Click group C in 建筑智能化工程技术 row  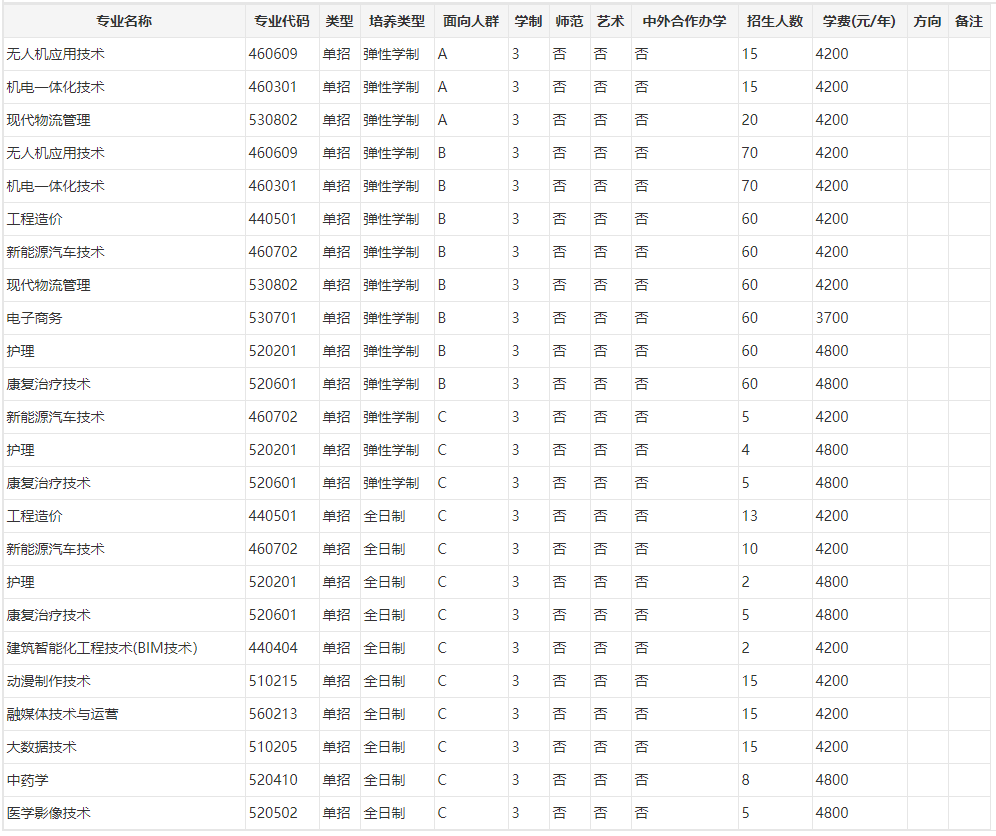442,648
